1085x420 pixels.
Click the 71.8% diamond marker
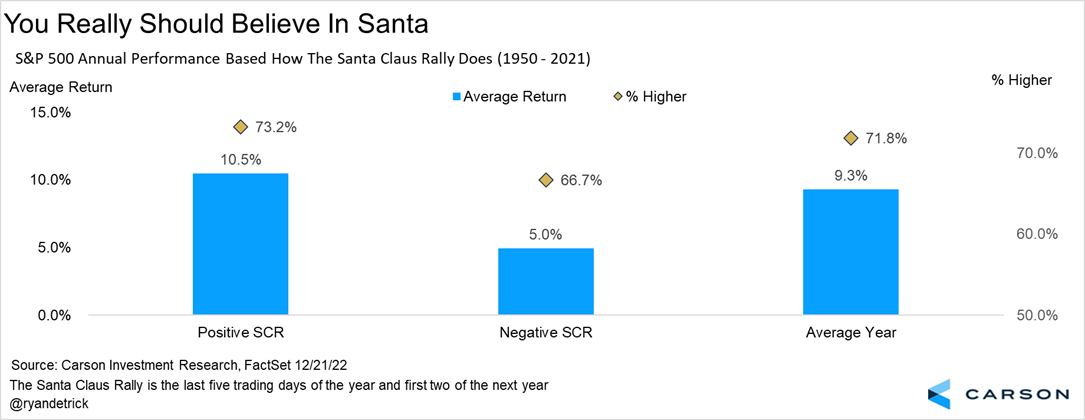(x=851, y=138)
